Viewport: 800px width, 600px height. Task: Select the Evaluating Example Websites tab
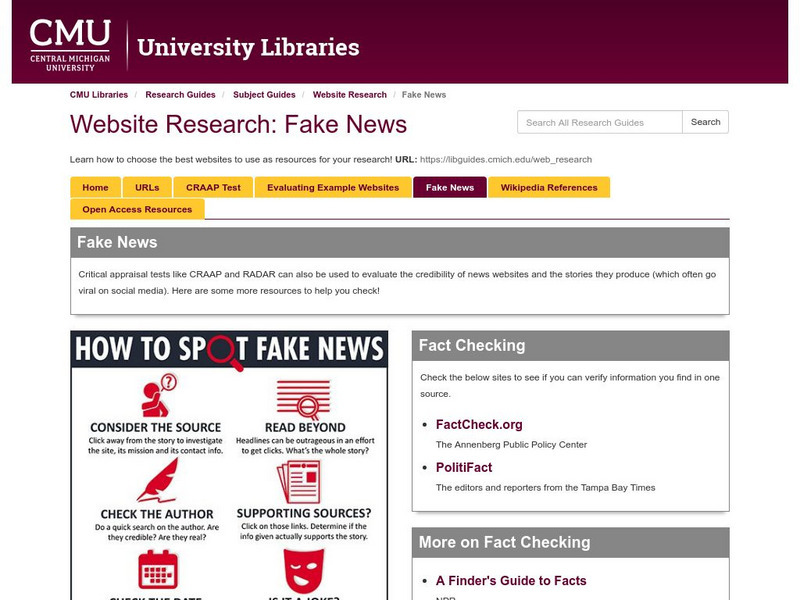(x=333, y=187)
